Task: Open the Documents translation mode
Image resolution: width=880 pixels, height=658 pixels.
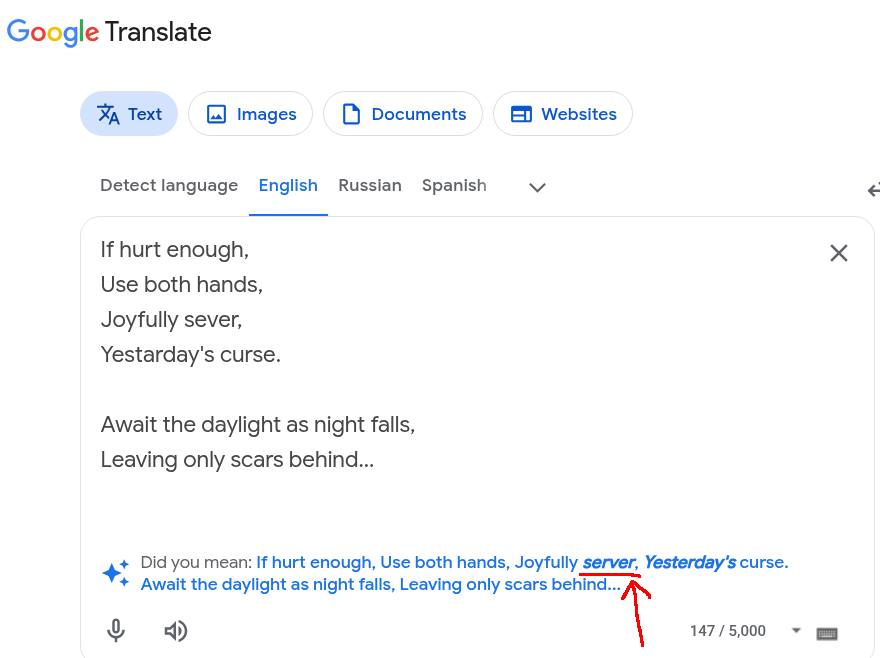Action: [x=403, y=114]
